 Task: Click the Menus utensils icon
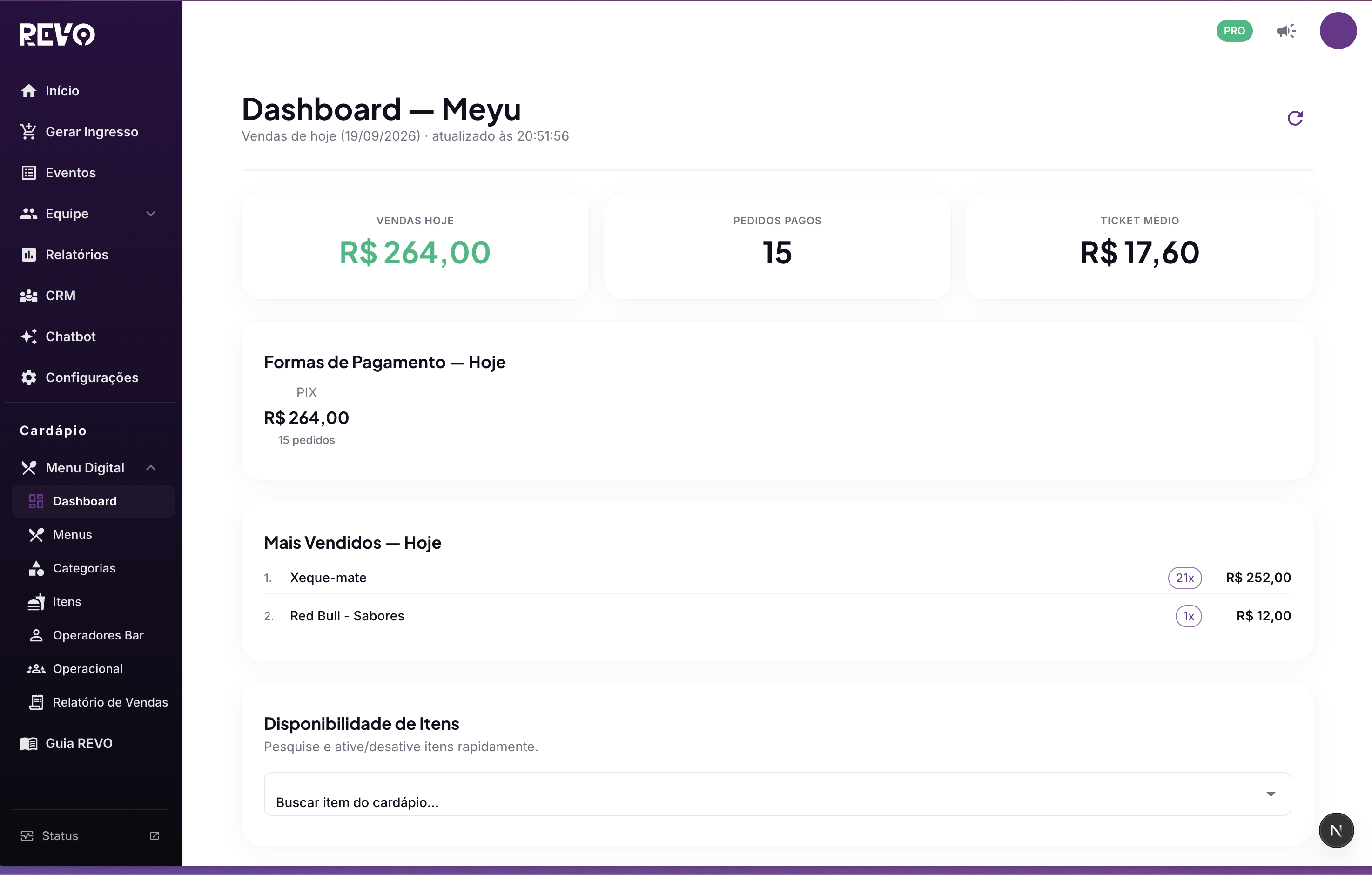click(x=36, y=535)
